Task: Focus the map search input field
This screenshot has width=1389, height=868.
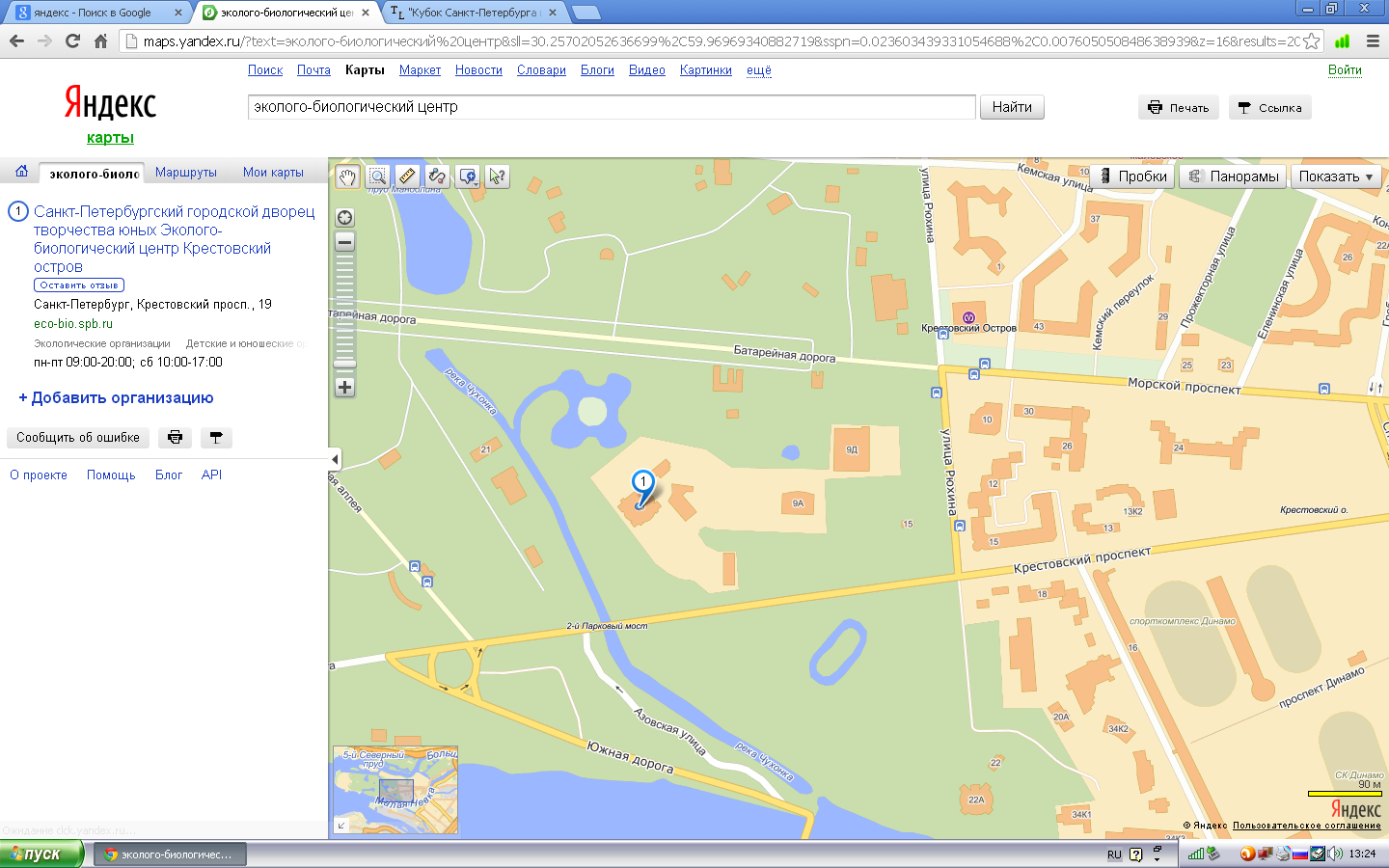Action: 612,107
